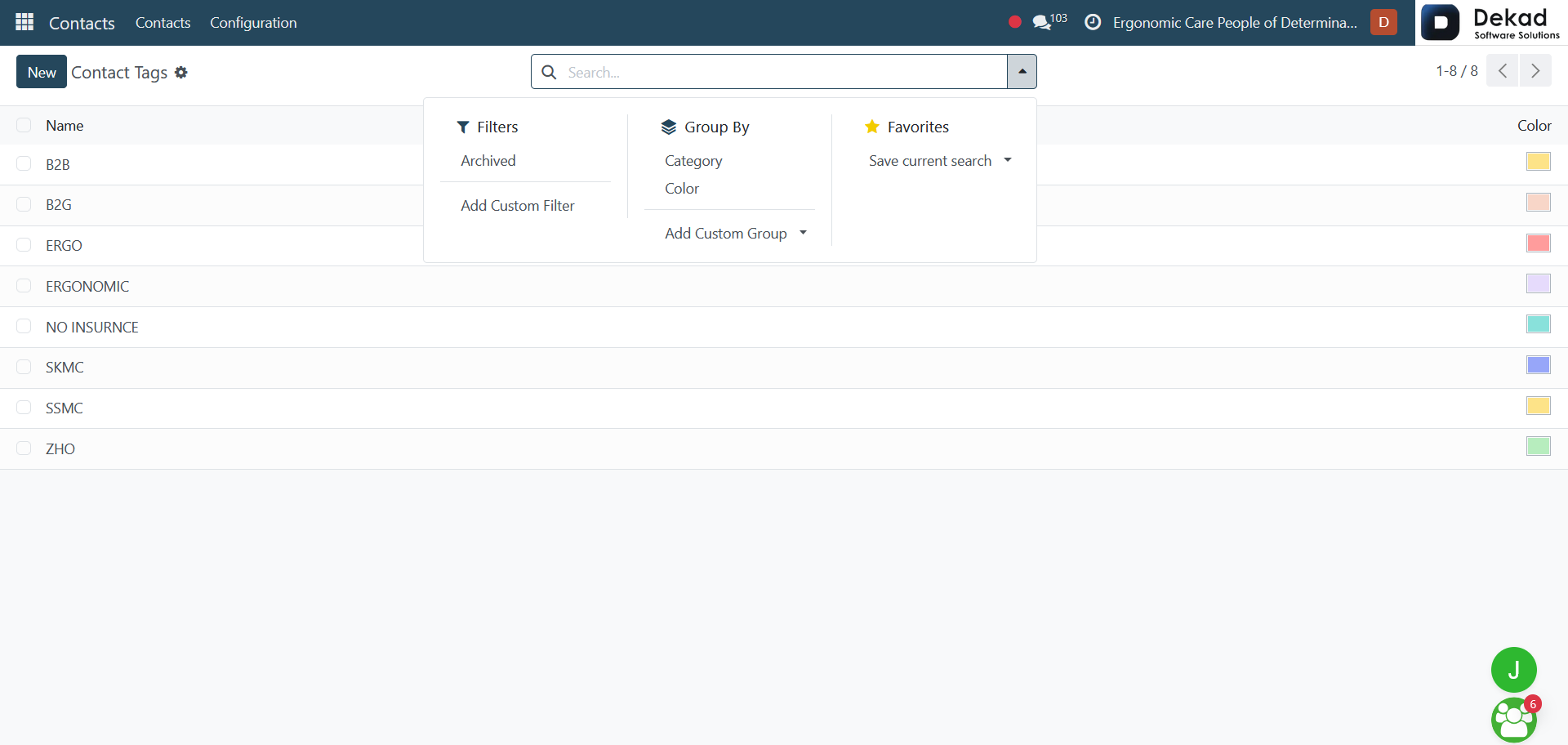Screen dimensions: 1568x745
Task: Click the red color swatch for ERGO
Action: tap(1539, 243)
